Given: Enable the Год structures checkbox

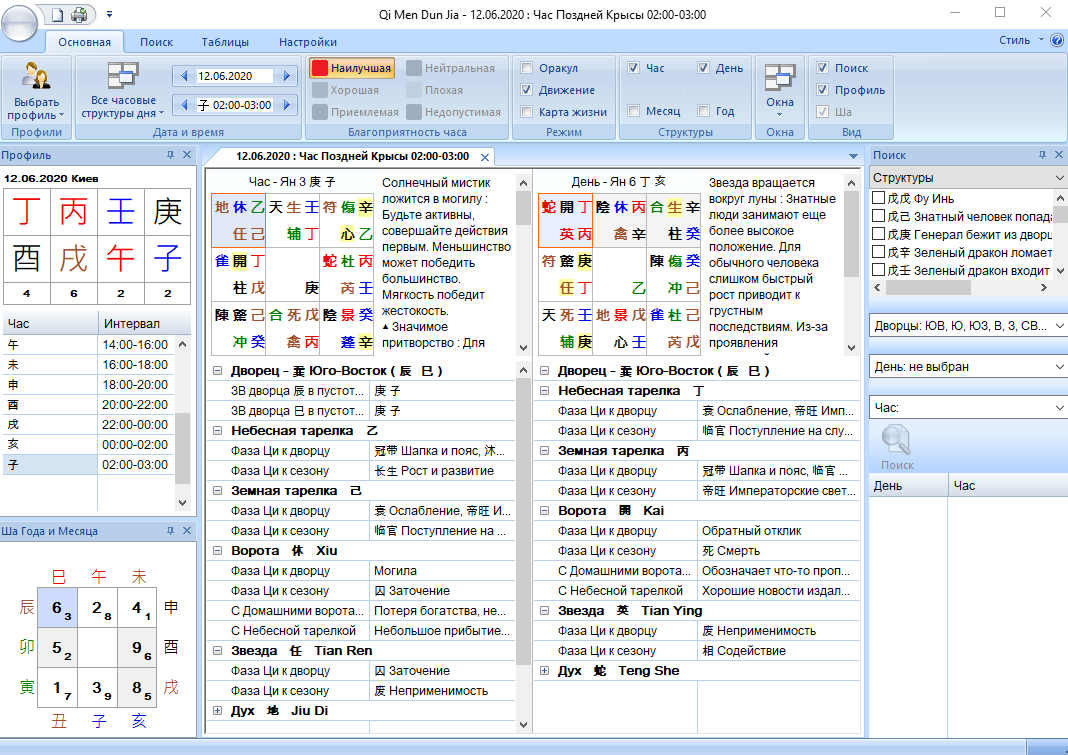Looking at the screenshot, I should click(704, 110).
